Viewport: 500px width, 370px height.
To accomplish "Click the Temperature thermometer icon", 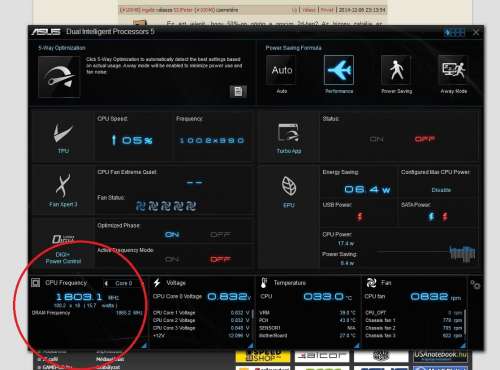I will tap(264, 283).
